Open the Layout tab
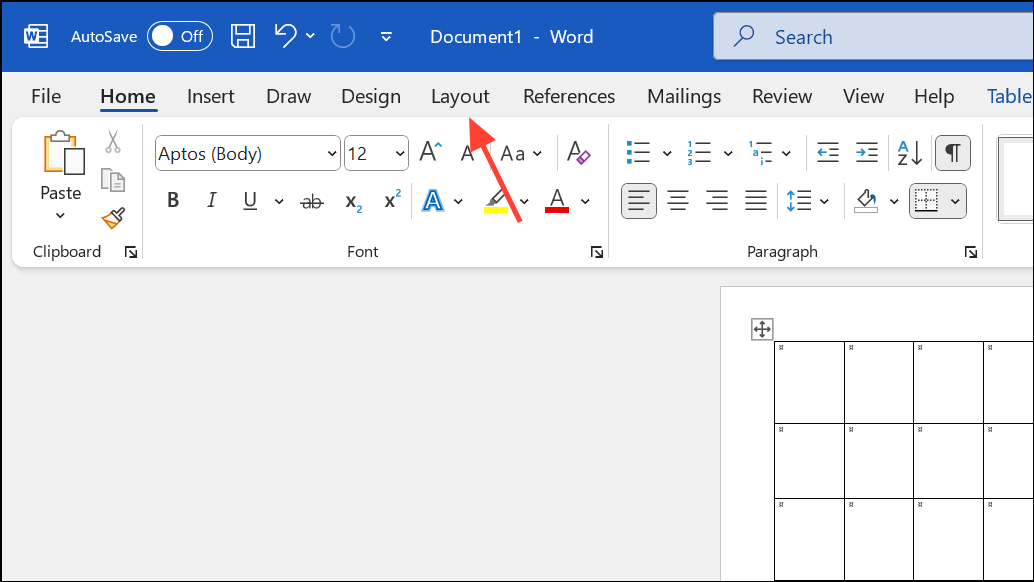 460,96
